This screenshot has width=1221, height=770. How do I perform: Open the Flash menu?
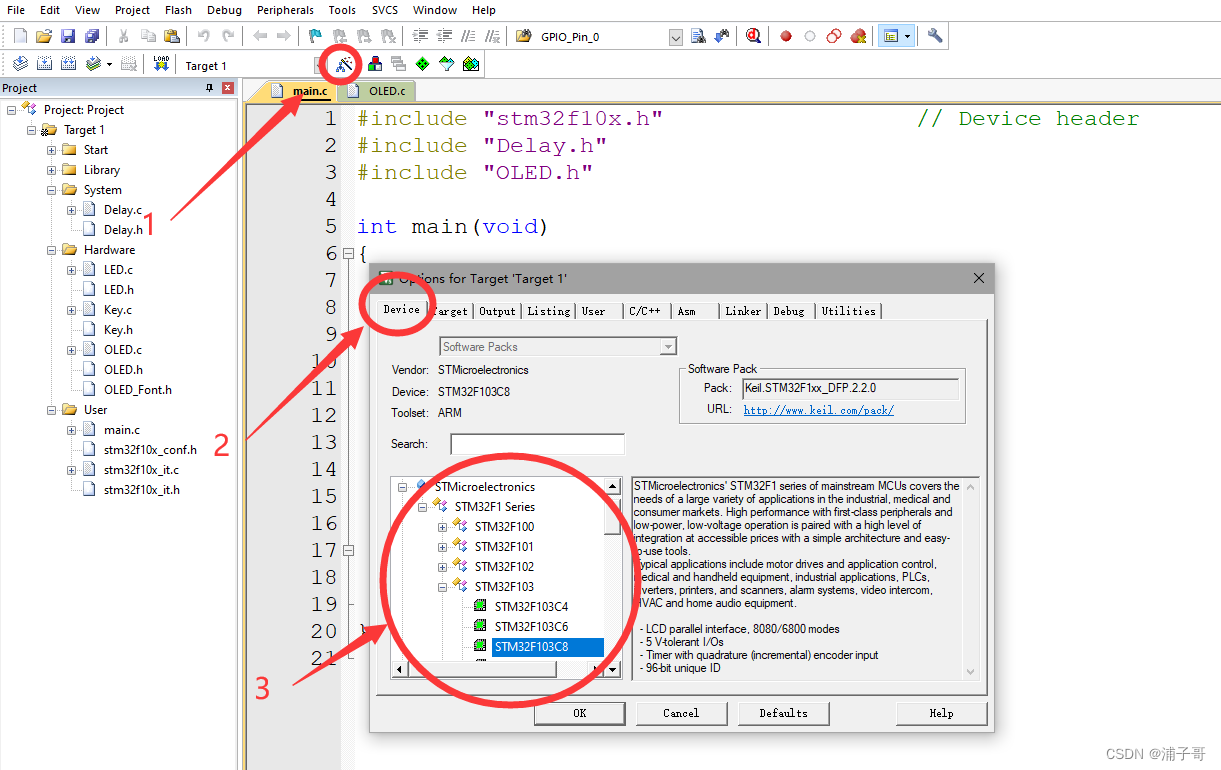point(178,10)
